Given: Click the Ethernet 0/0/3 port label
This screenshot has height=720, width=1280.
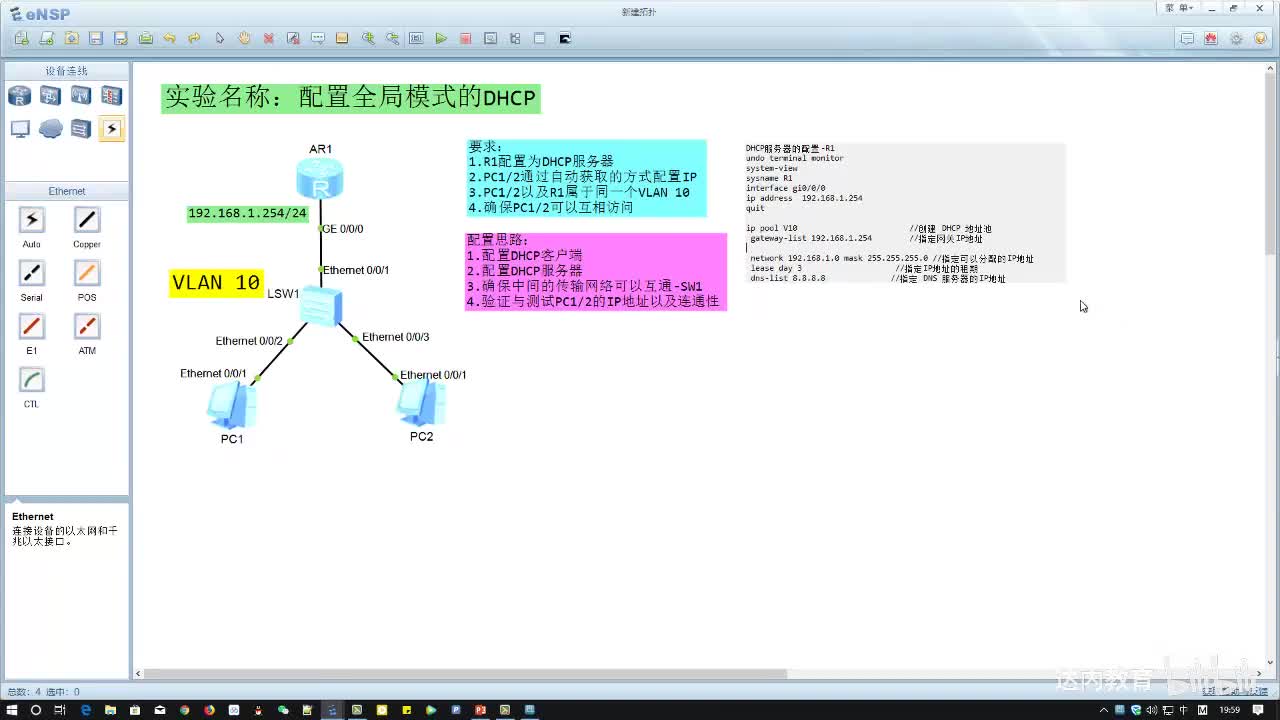Looking at the screenshot, I should tap(396, 337).
